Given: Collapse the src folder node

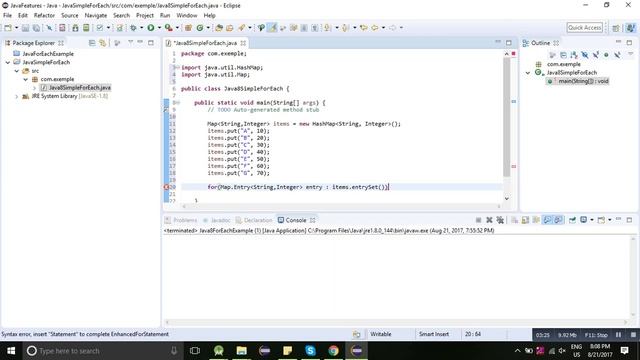Looking at the screenshot, I should (x=17, y=71).
